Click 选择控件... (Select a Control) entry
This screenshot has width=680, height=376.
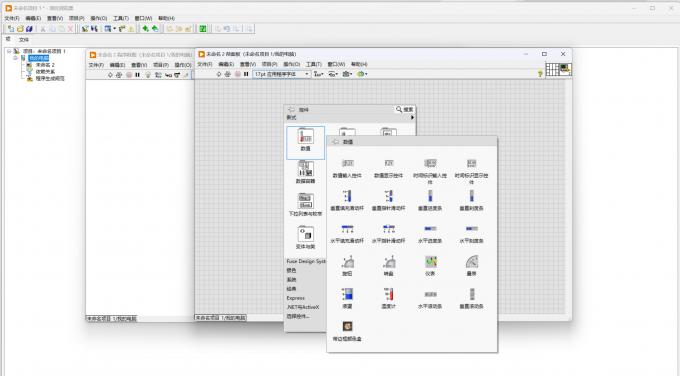point(298,317)
